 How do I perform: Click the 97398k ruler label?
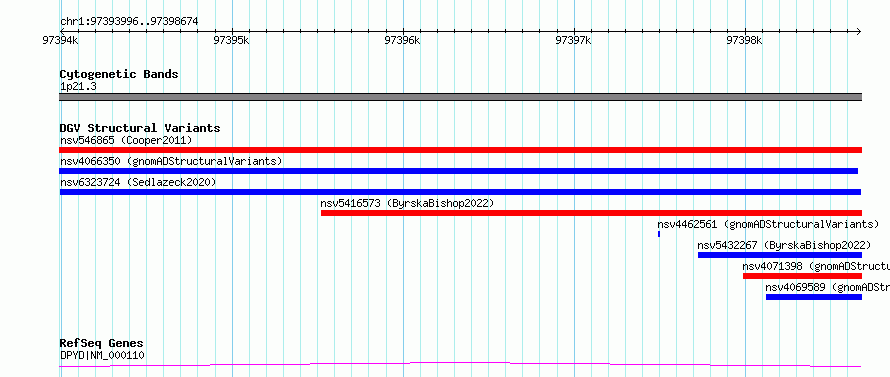(x=745, y=41)
